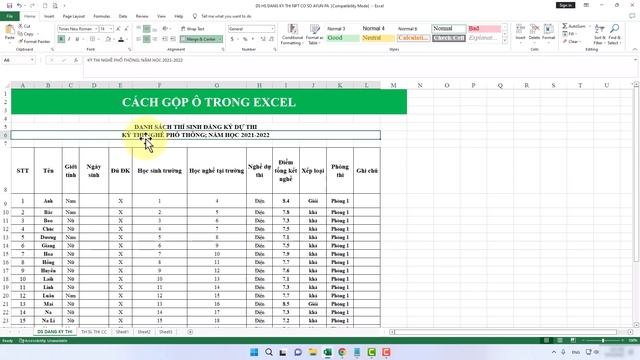Click the Orientation text angle icon

click(x=165, y=29)
